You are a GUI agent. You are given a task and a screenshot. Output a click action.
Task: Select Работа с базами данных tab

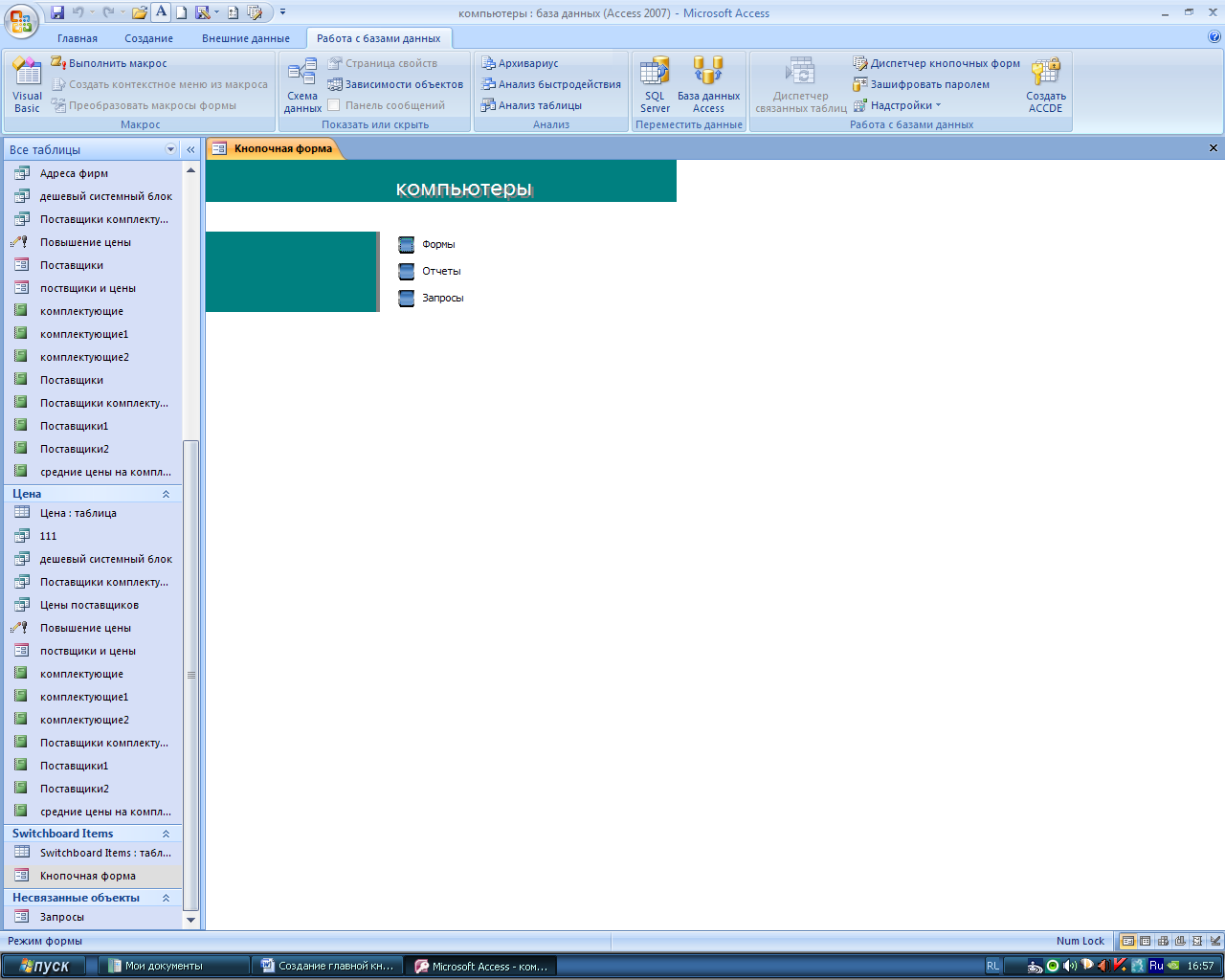point(379,38)
